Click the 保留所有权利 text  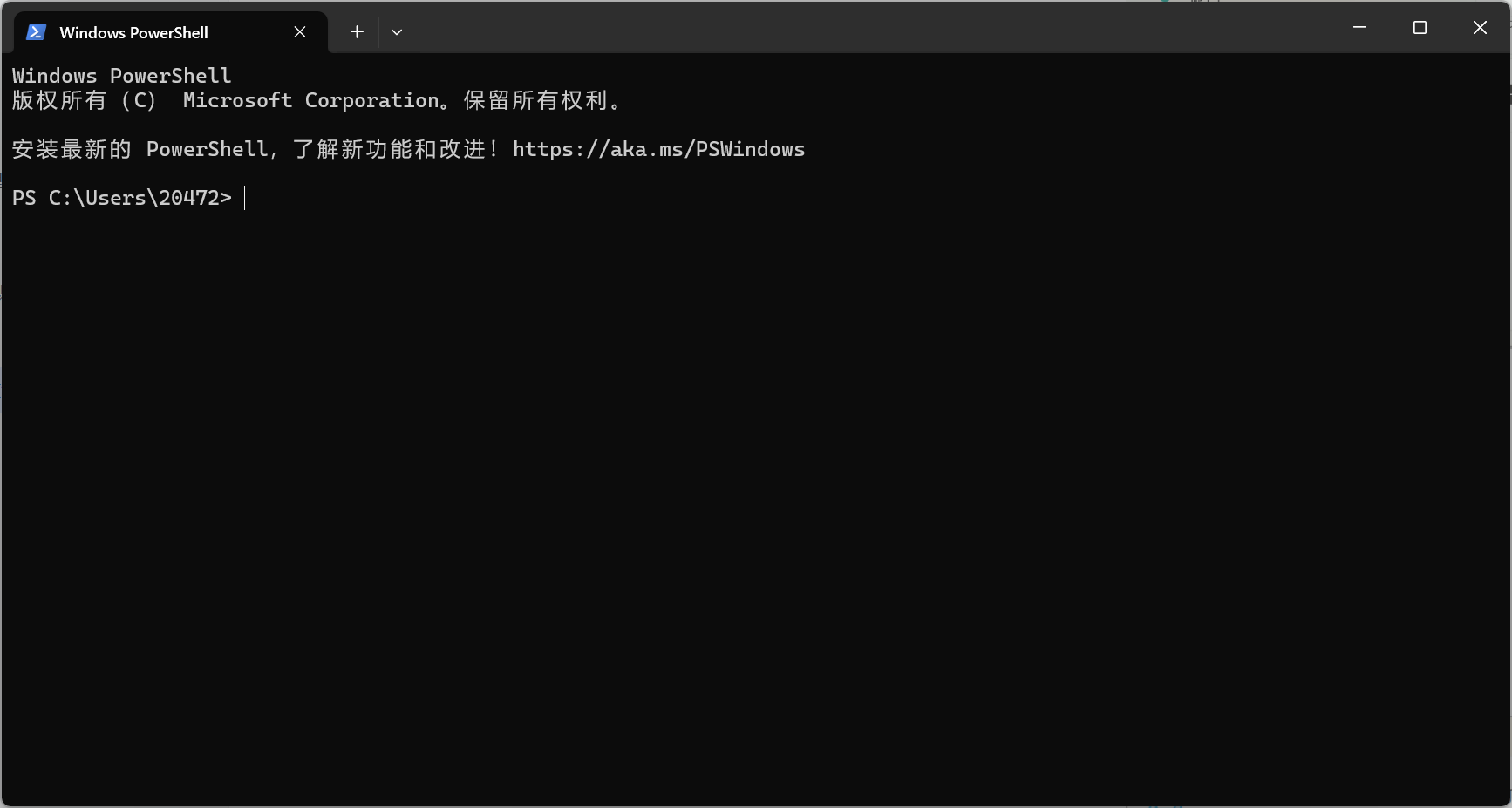[x=535, y=100]
